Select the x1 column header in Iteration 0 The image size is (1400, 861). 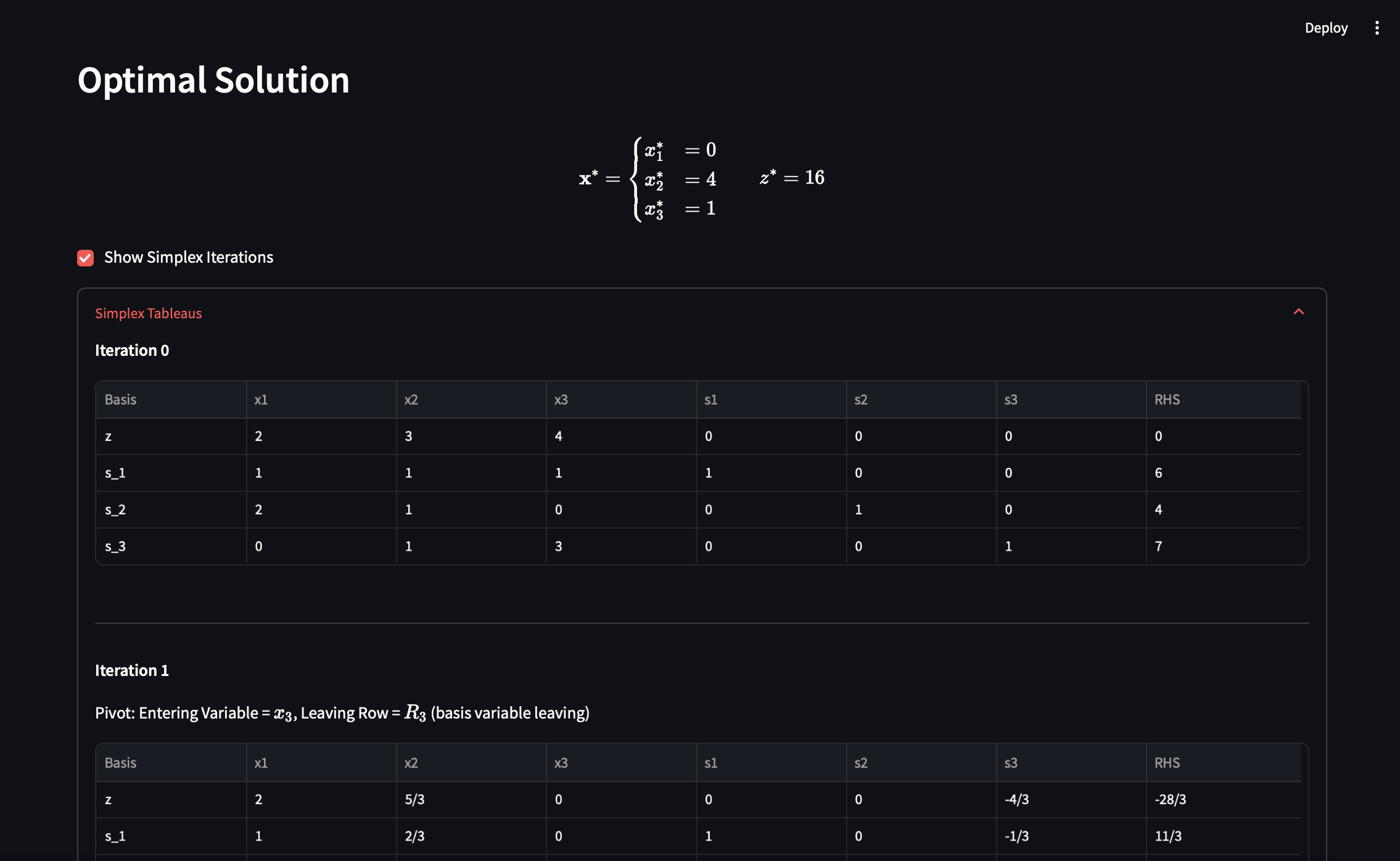coord(261,399)
